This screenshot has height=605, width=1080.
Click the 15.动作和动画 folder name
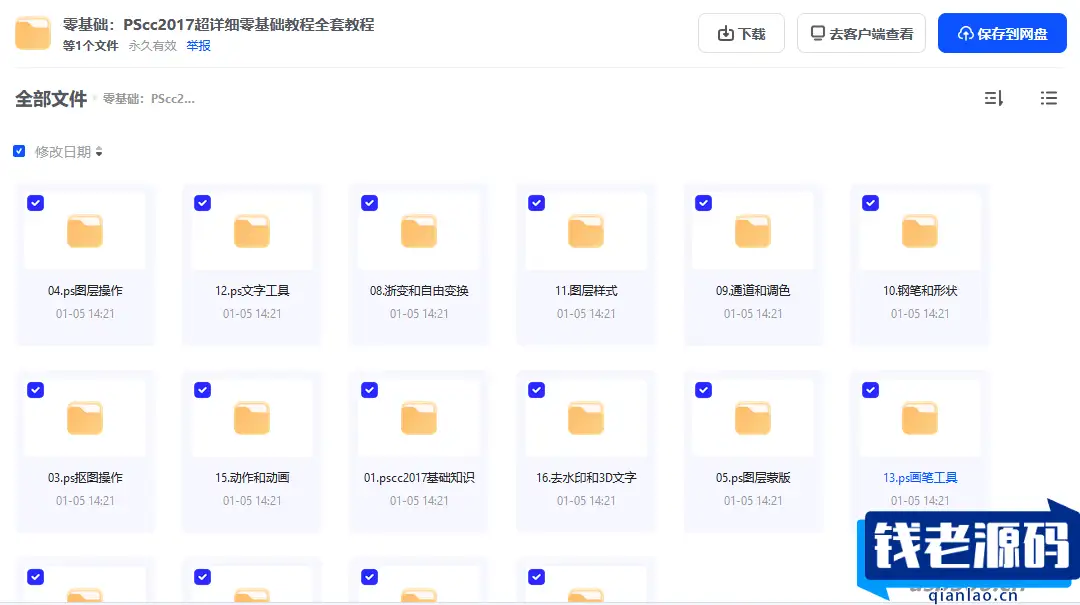(x=252, y=478)
